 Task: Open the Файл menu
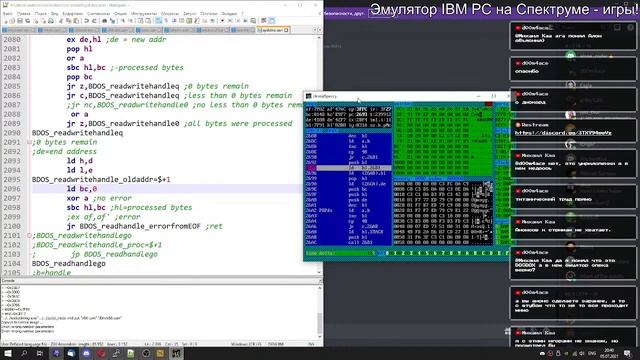click(7, 13)
